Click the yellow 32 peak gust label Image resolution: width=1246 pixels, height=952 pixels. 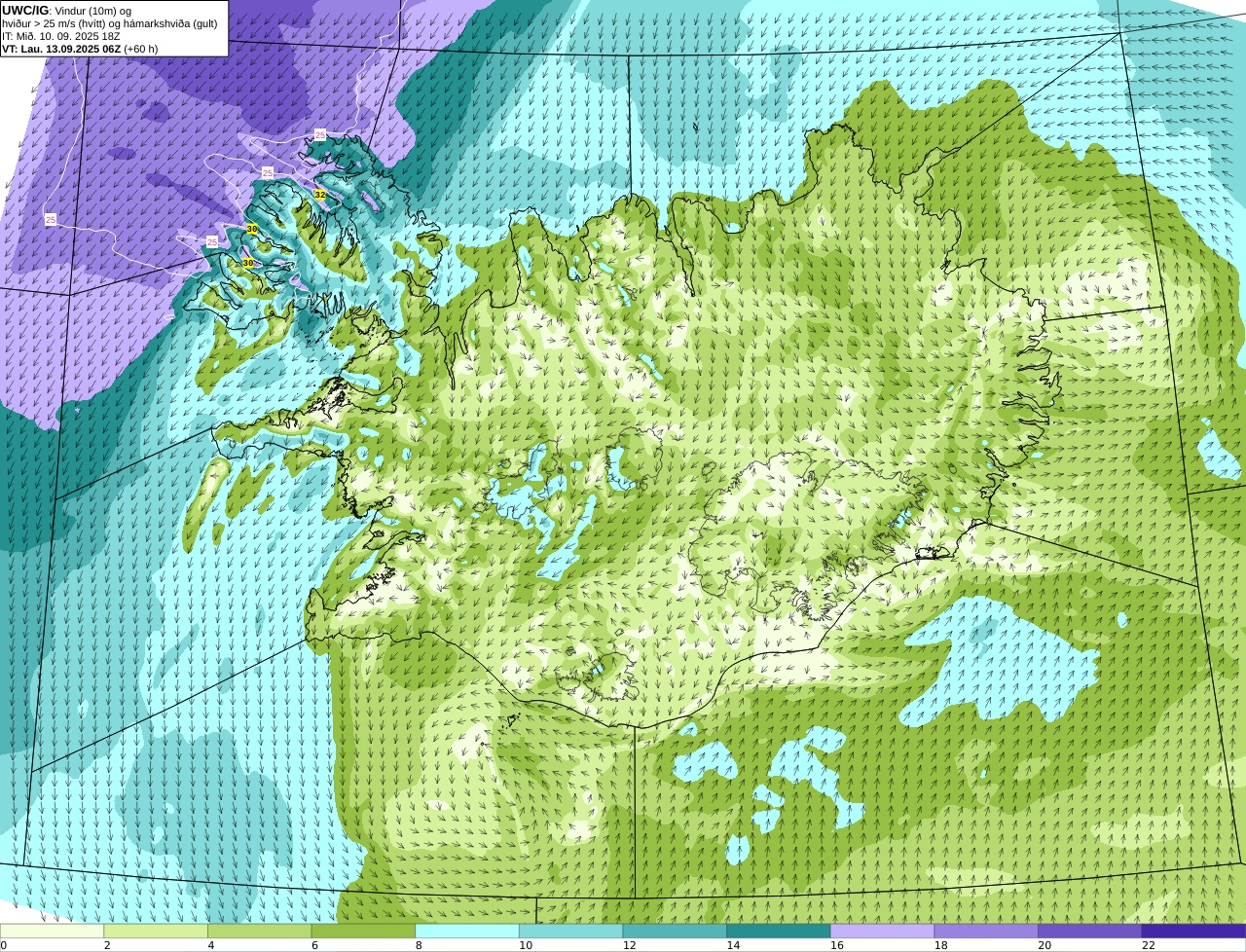point(320,195)
